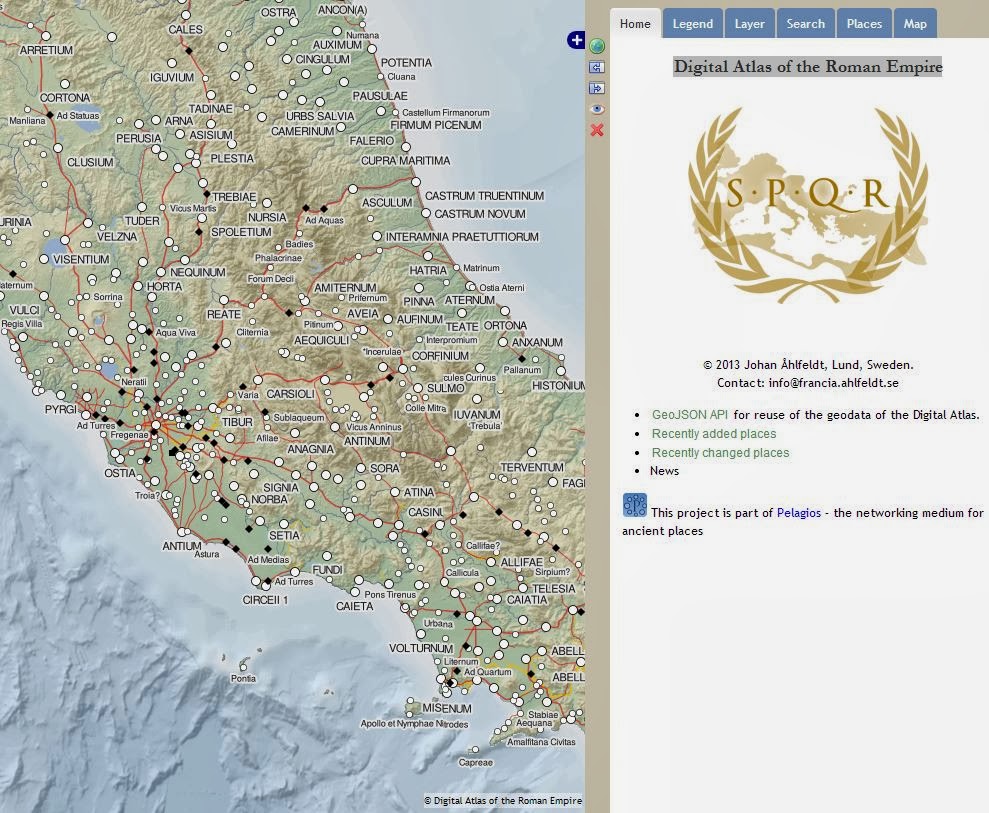Click the CASTRUM TRUENTINUM label
The width and height of the screenshot is (989, 813).
[x=484, y=196]
